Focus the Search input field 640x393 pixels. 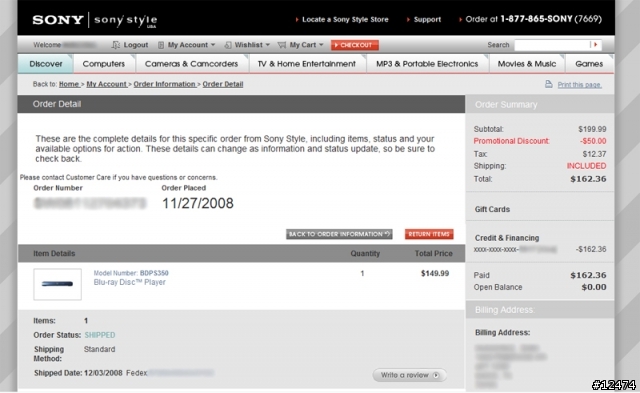click(552, 44)
